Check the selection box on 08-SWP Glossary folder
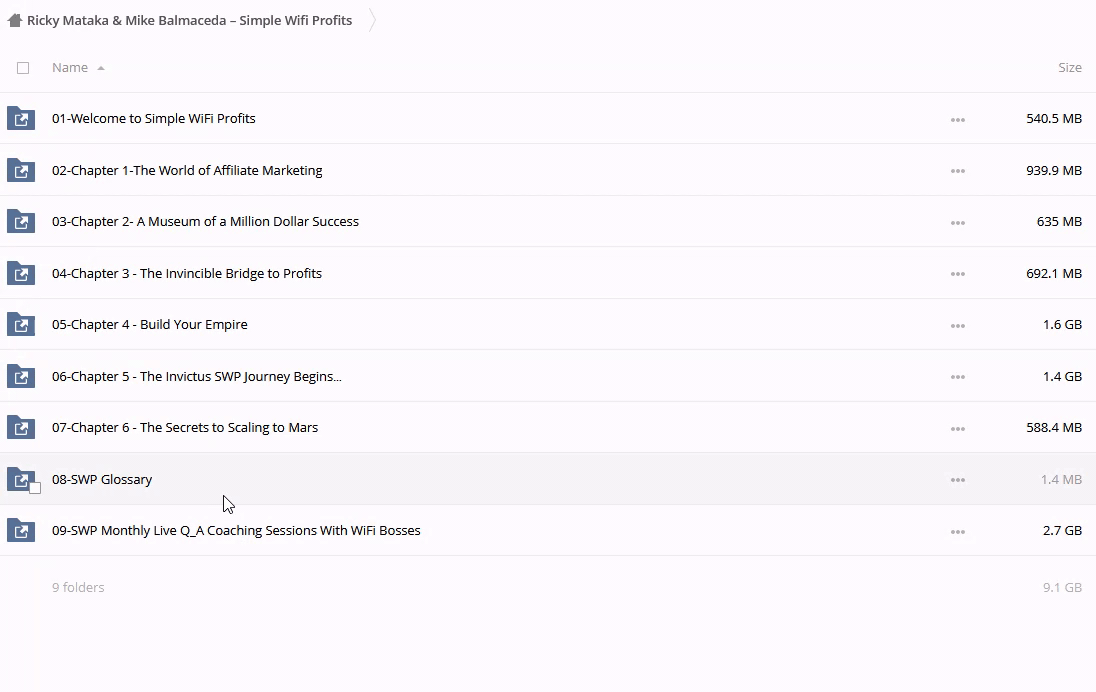 coord(35,488)
